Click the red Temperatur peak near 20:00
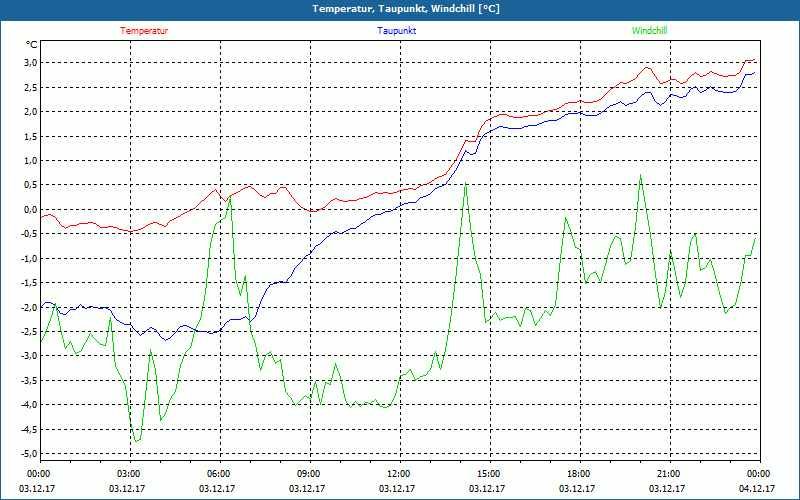Viewport: 800px width, 500px height. click(647, 67)
